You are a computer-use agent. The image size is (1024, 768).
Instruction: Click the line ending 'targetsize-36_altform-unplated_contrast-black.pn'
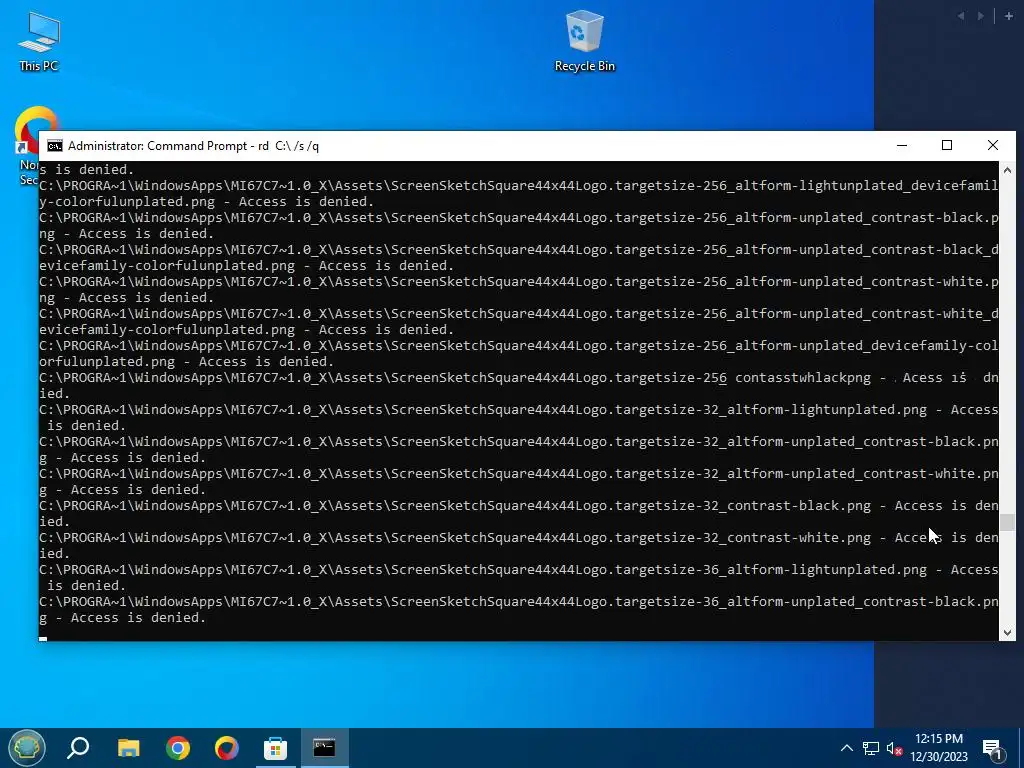tap(519, 601)
